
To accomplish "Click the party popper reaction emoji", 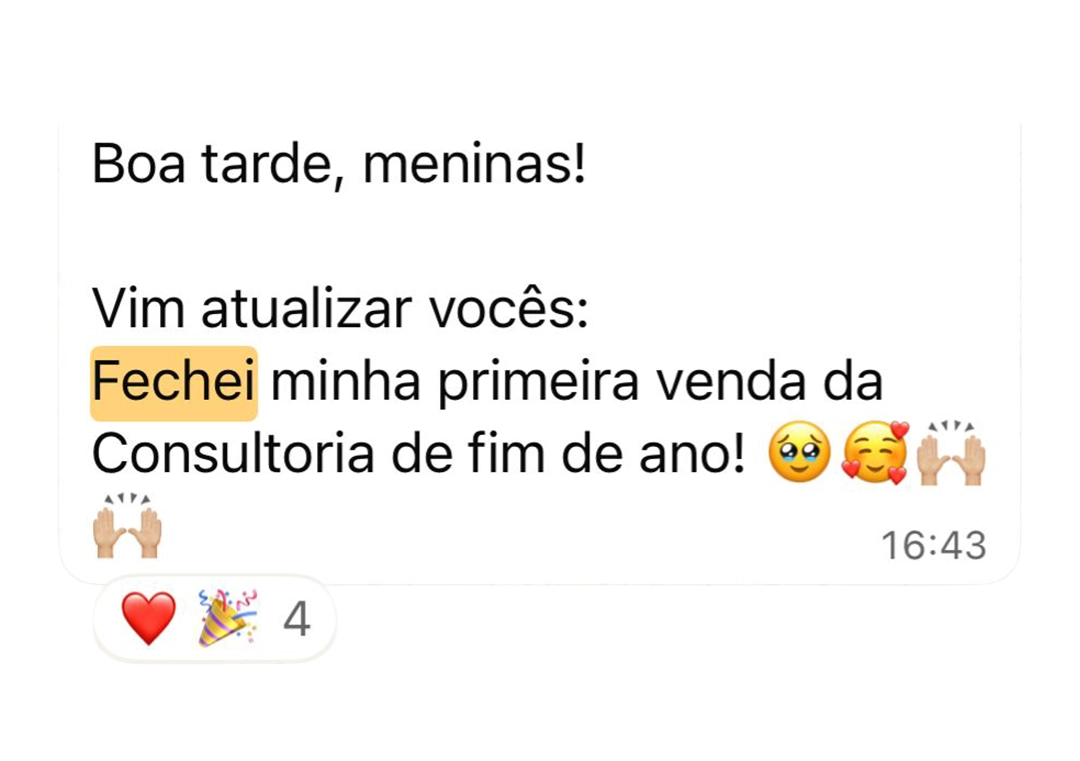I will tap(227, 618).
